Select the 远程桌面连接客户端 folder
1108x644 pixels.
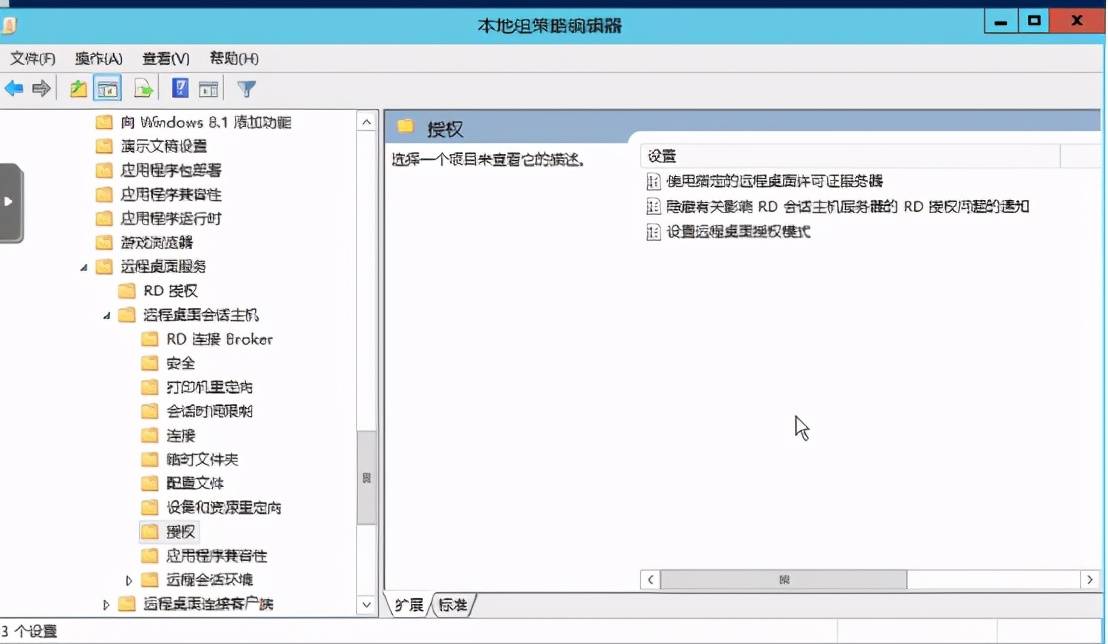(x=195, y=604)
